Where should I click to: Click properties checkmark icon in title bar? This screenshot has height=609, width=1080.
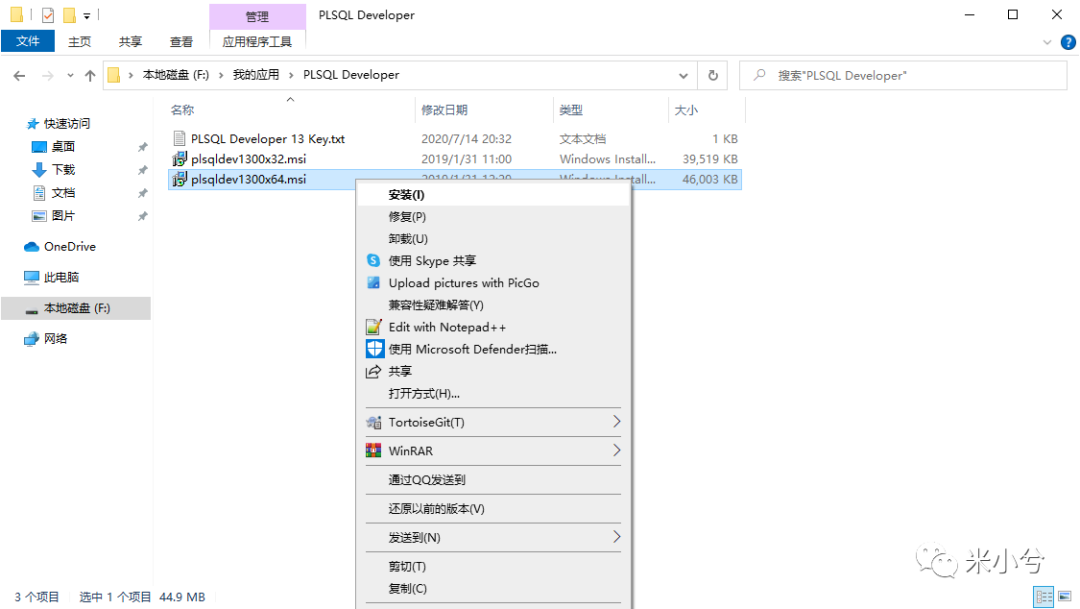(48, 14)
